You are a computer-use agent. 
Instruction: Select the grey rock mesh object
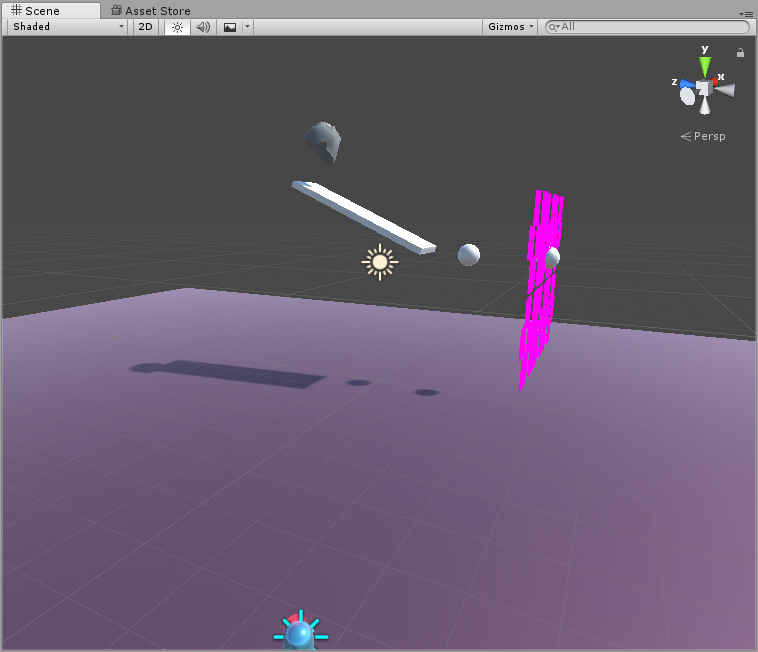click(323, 143)
